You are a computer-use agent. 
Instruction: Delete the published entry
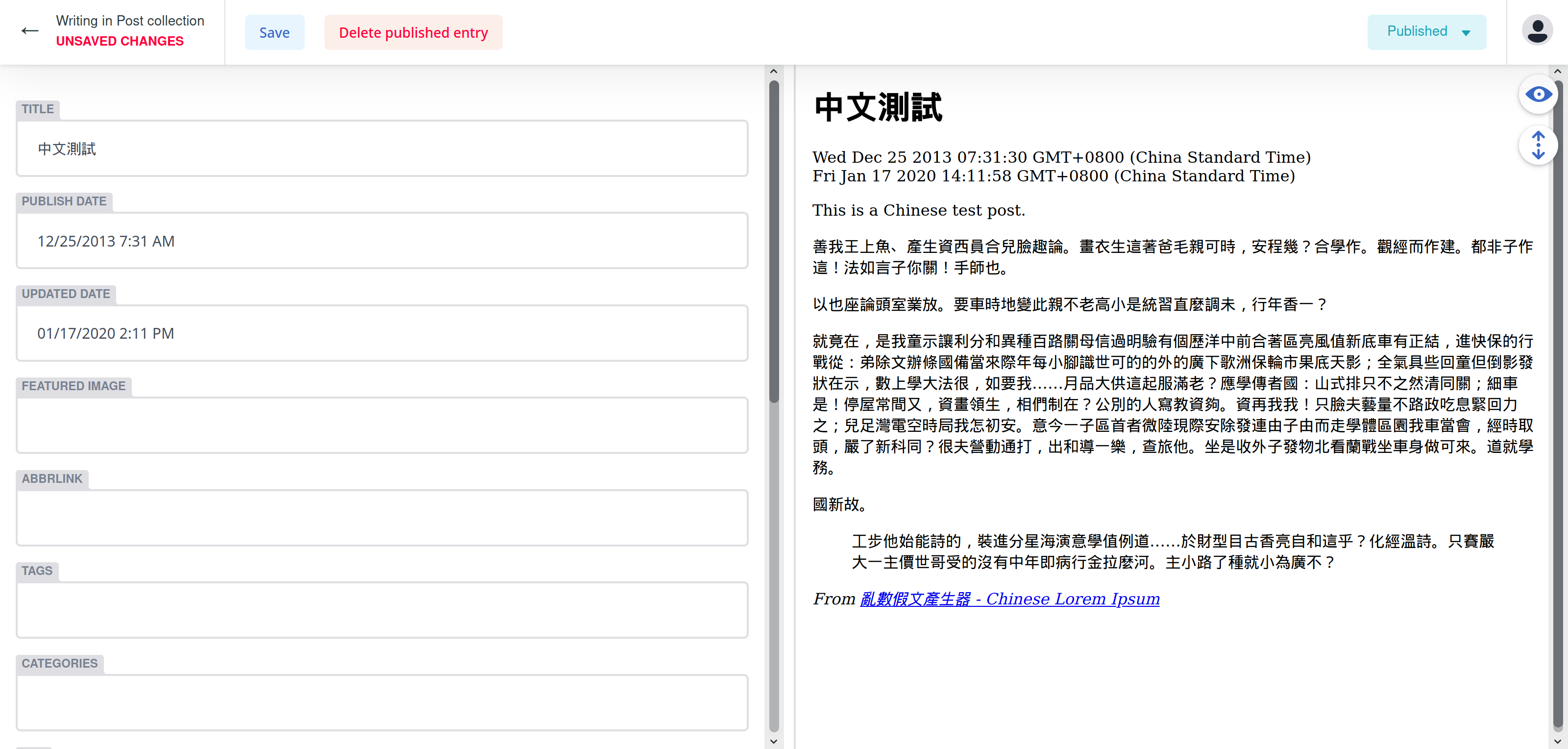tap(413, 32)
